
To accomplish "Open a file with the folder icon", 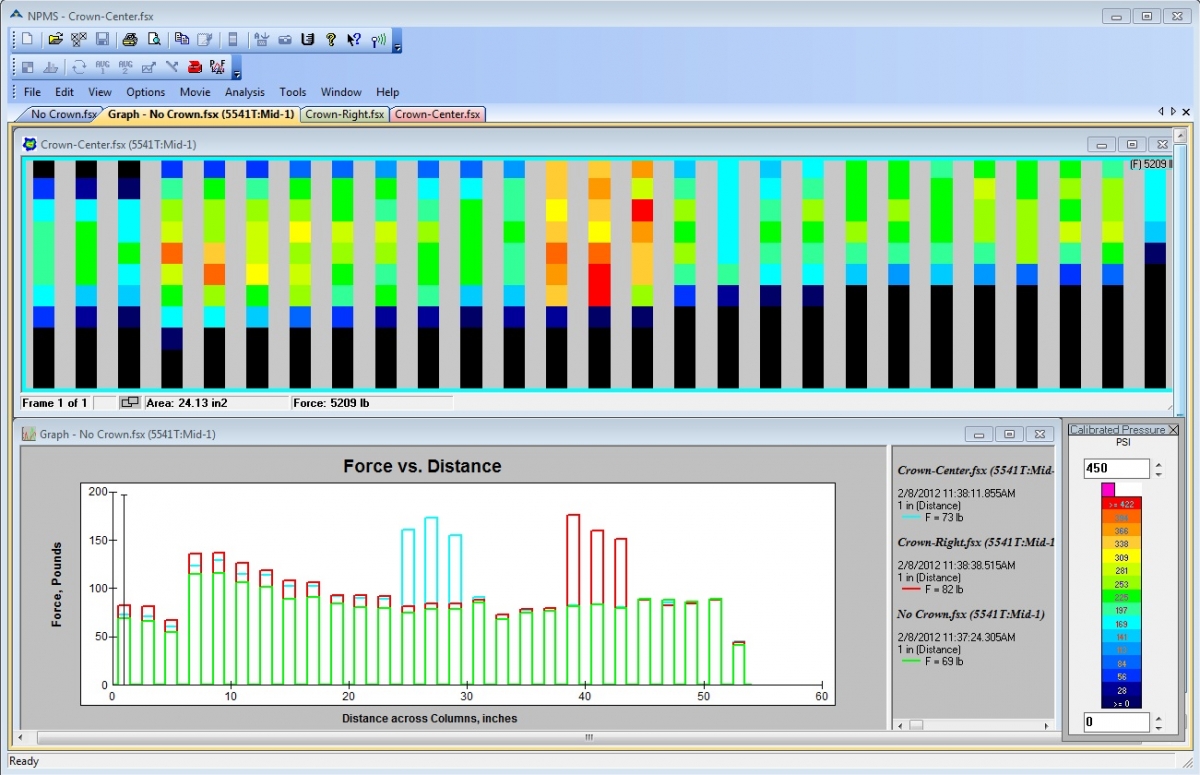I will [55, 40].
